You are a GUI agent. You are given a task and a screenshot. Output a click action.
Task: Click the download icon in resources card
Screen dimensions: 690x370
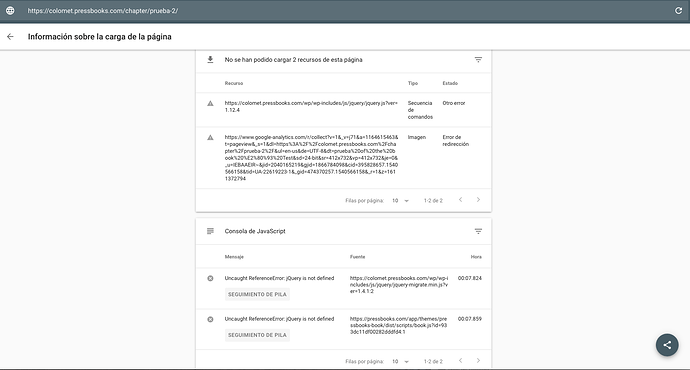[210, 59]
